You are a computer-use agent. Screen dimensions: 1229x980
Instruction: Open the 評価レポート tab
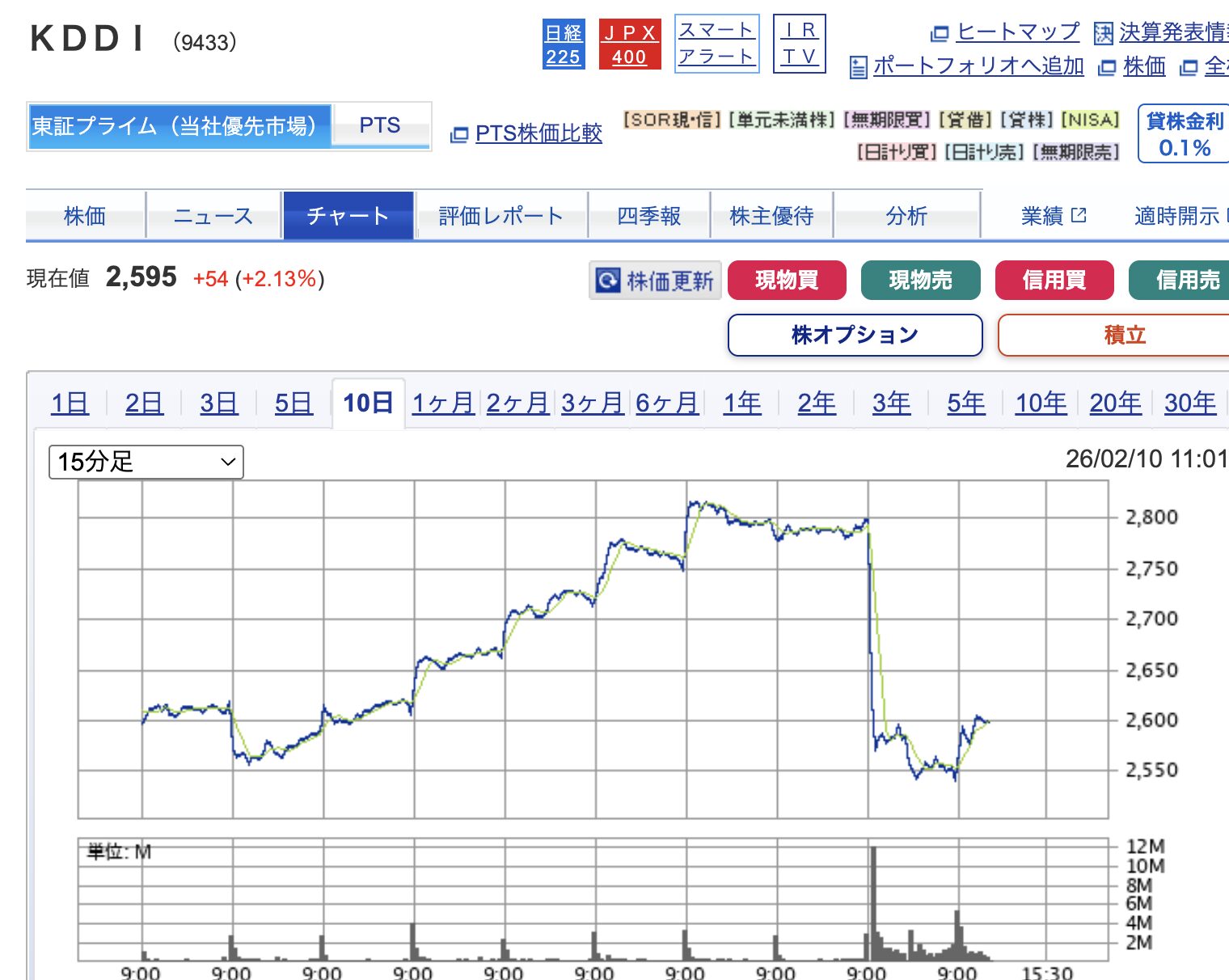click(500, 215)
